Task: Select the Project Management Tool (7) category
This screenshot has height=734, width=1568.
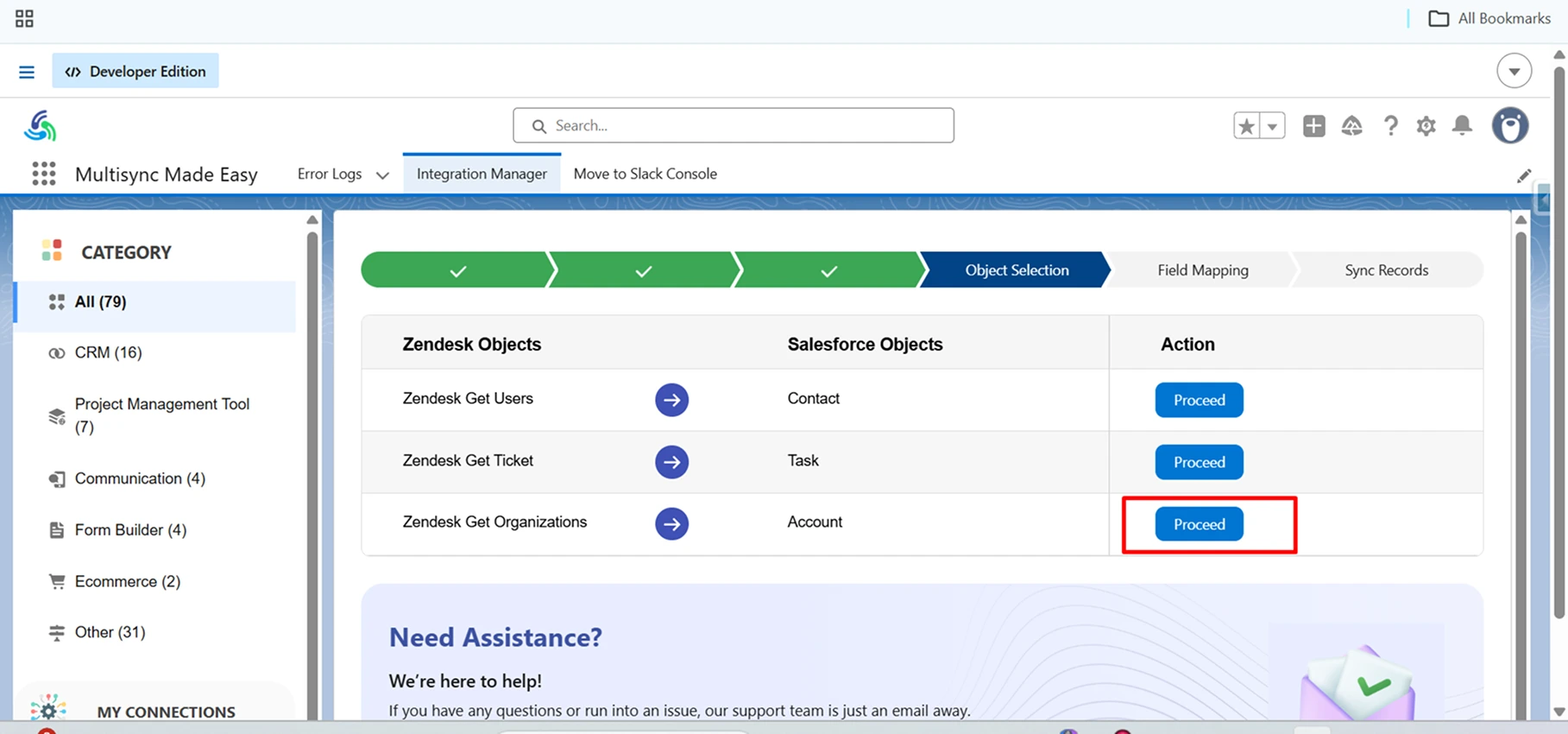Action: click(155, 415)
